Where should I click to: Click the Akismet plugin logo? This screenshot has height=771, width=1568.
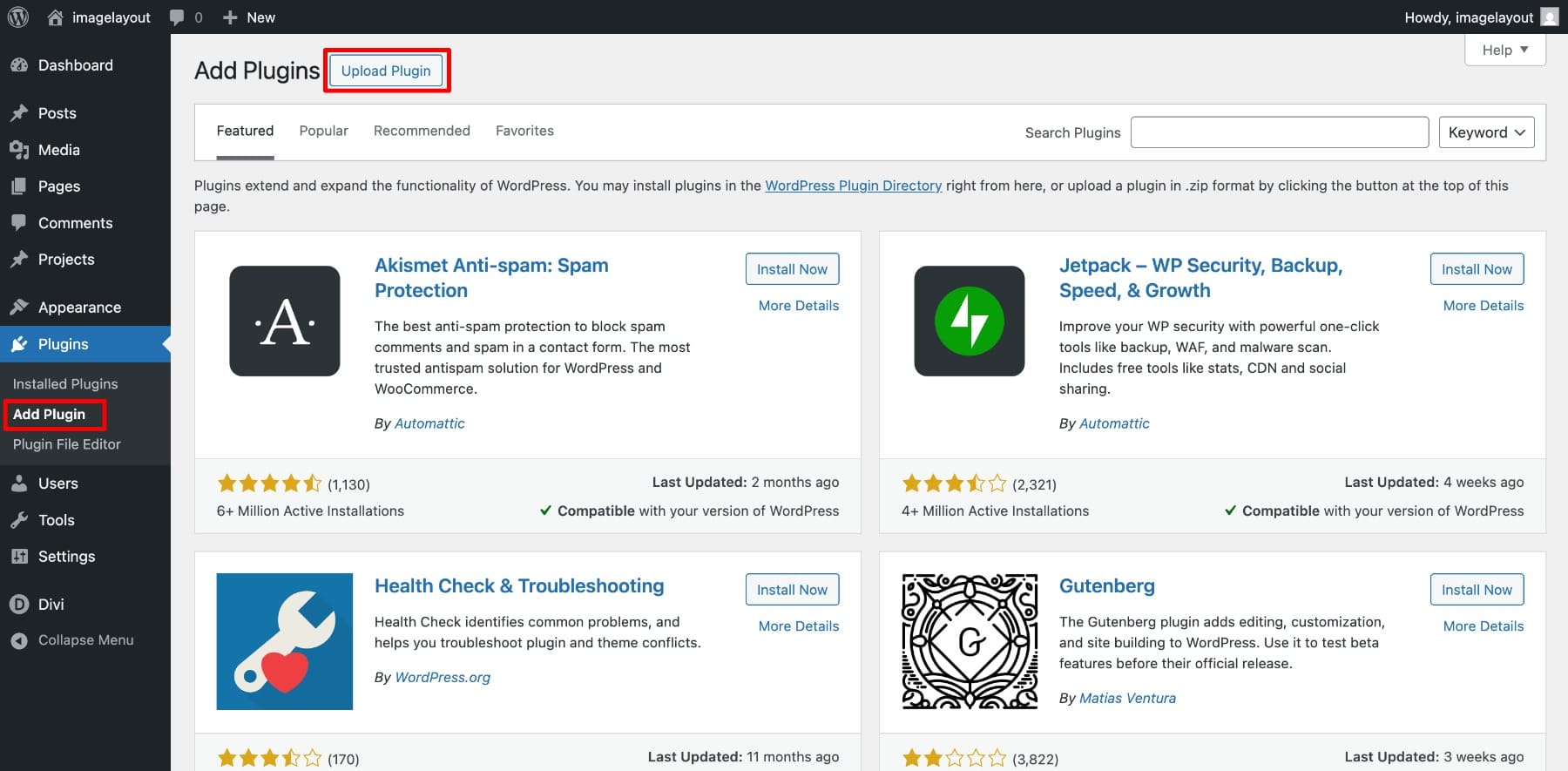[x=285, y=321]
